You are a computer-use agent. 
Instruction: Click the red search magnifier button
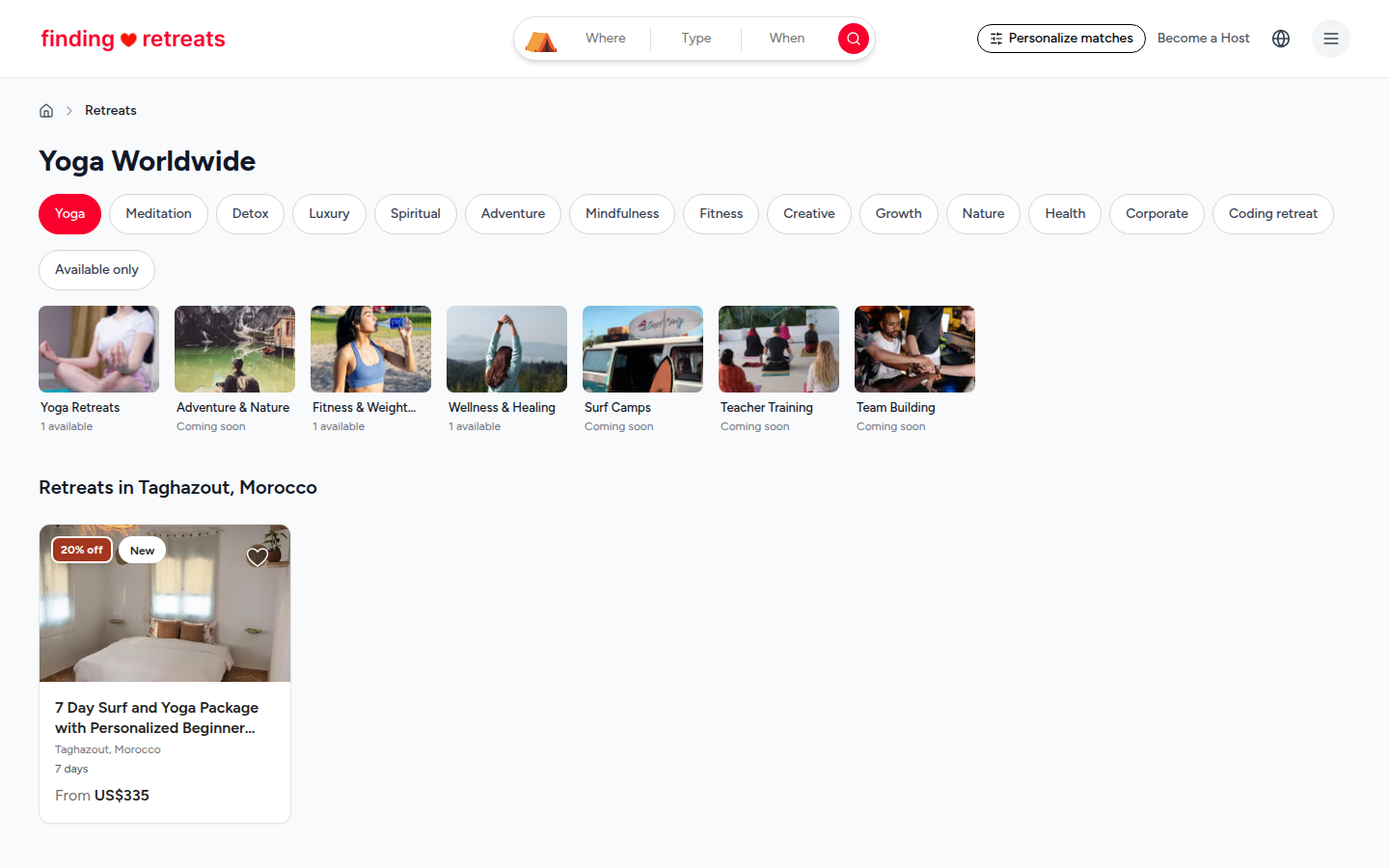click(x=854, y=39)
